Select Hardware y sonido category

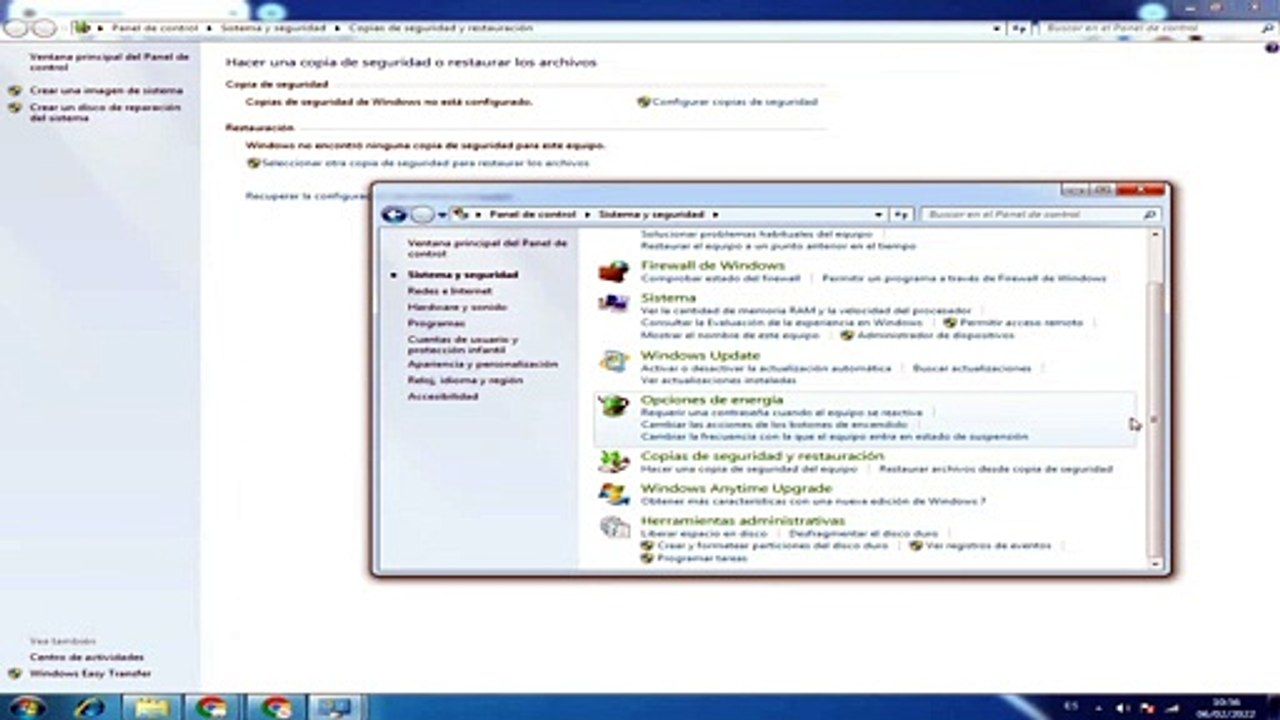click(x=457, y=307)
